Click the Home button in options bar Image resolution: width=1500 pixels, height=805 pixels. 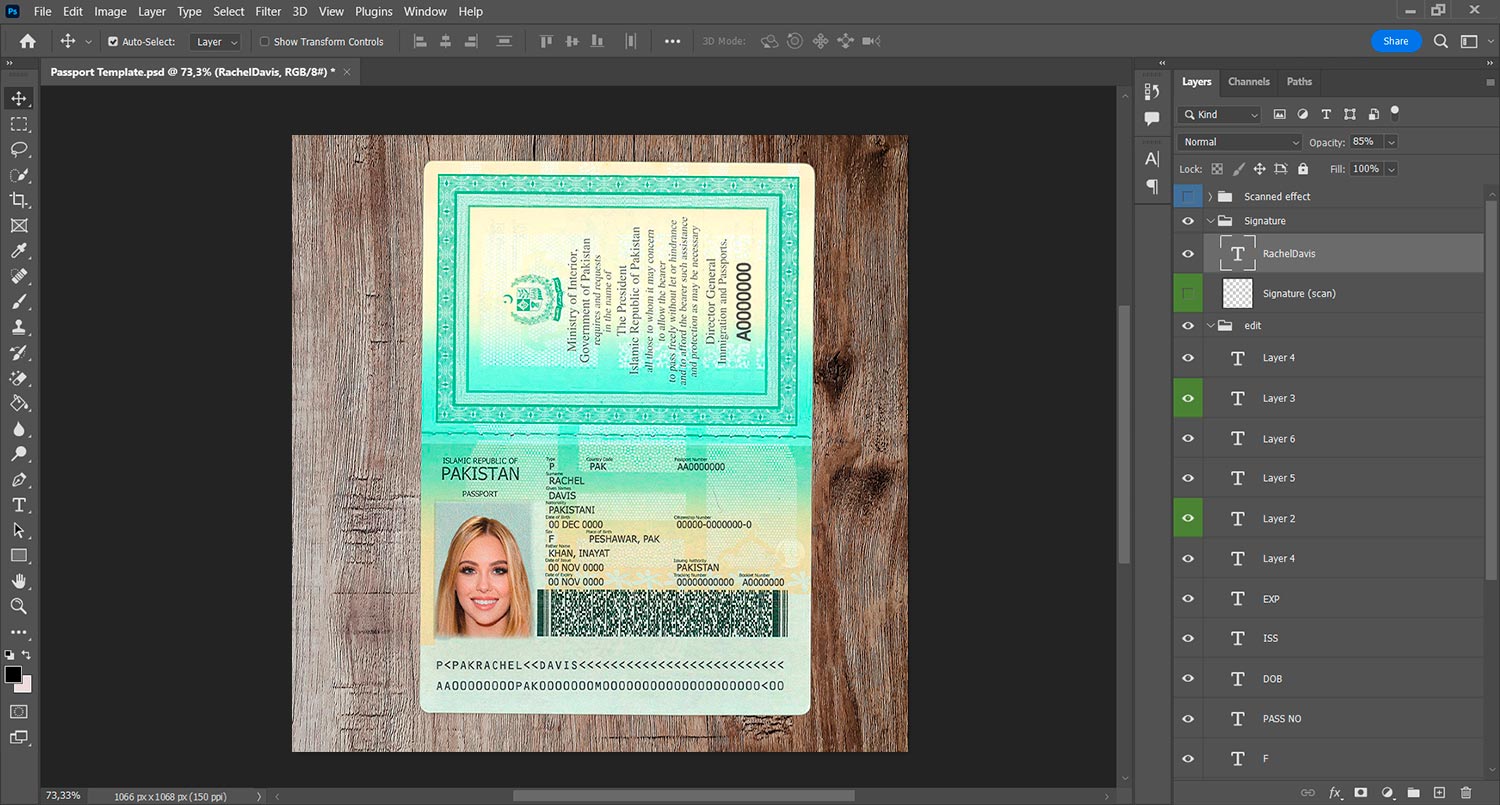28,41
